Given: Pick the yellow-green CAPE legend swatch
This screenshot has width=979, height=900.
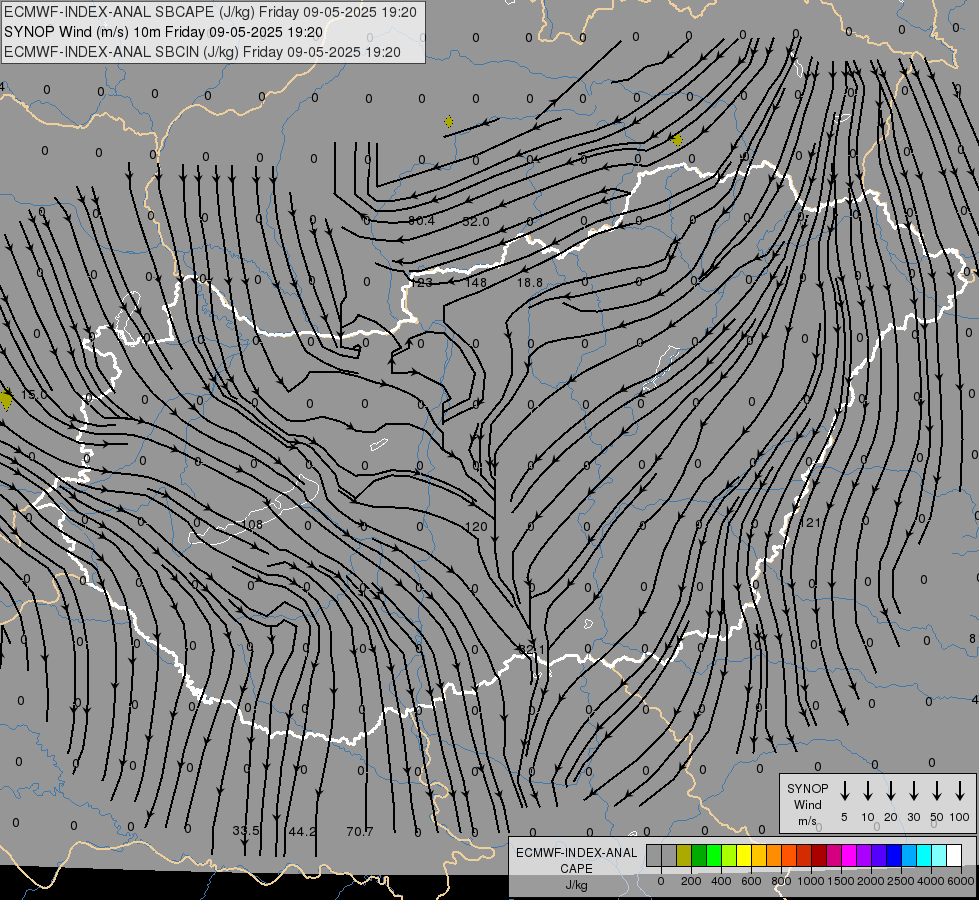Looking at the screenshot, I should [x=729, y=855].
